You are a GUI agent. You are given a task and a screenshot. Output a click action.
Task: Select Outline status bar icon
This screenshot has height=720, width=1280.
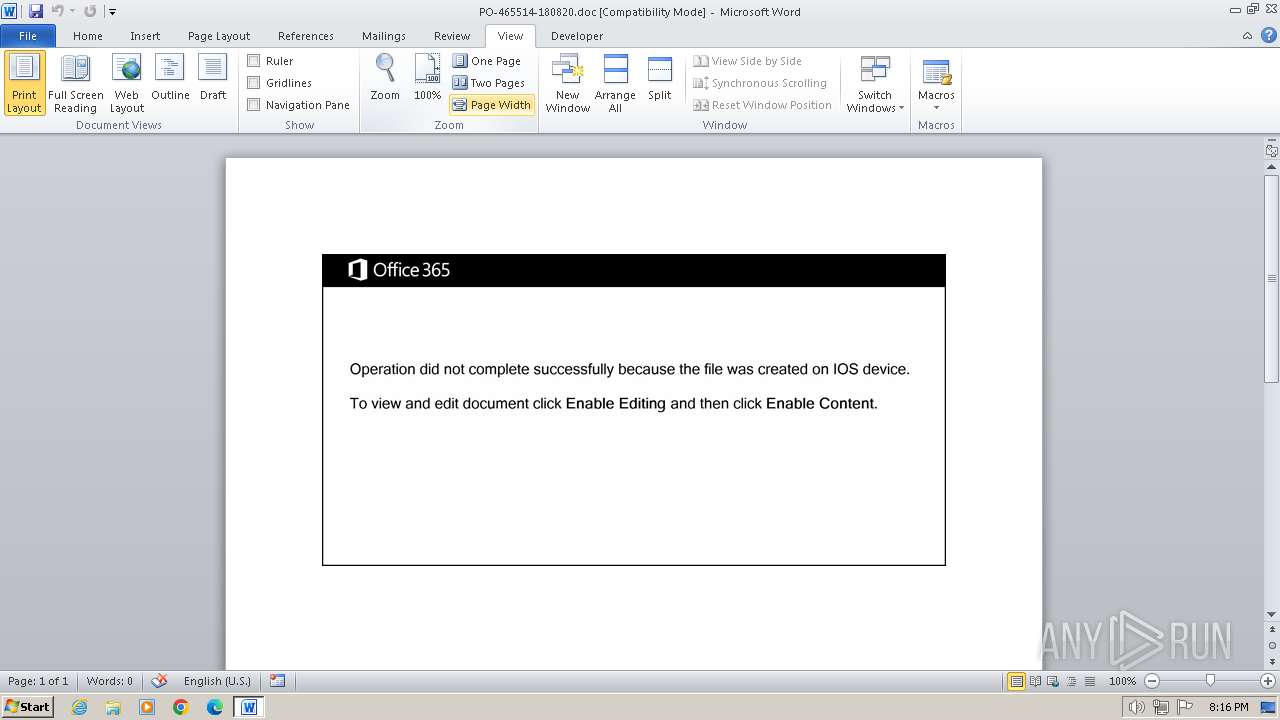[x=1071, y=681]
